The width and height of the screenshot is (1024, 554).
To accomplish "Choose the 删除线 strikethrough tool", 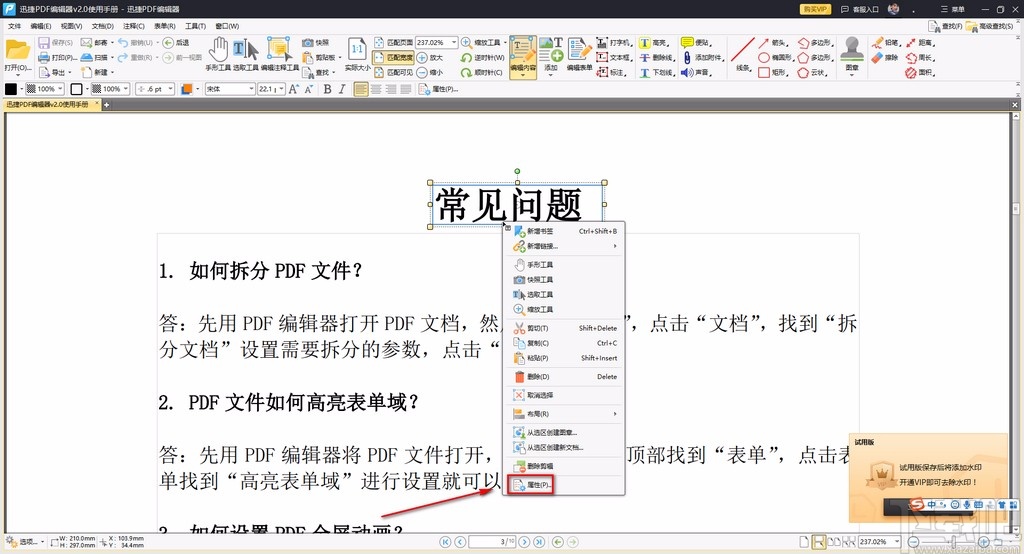I will pos(657,57).
